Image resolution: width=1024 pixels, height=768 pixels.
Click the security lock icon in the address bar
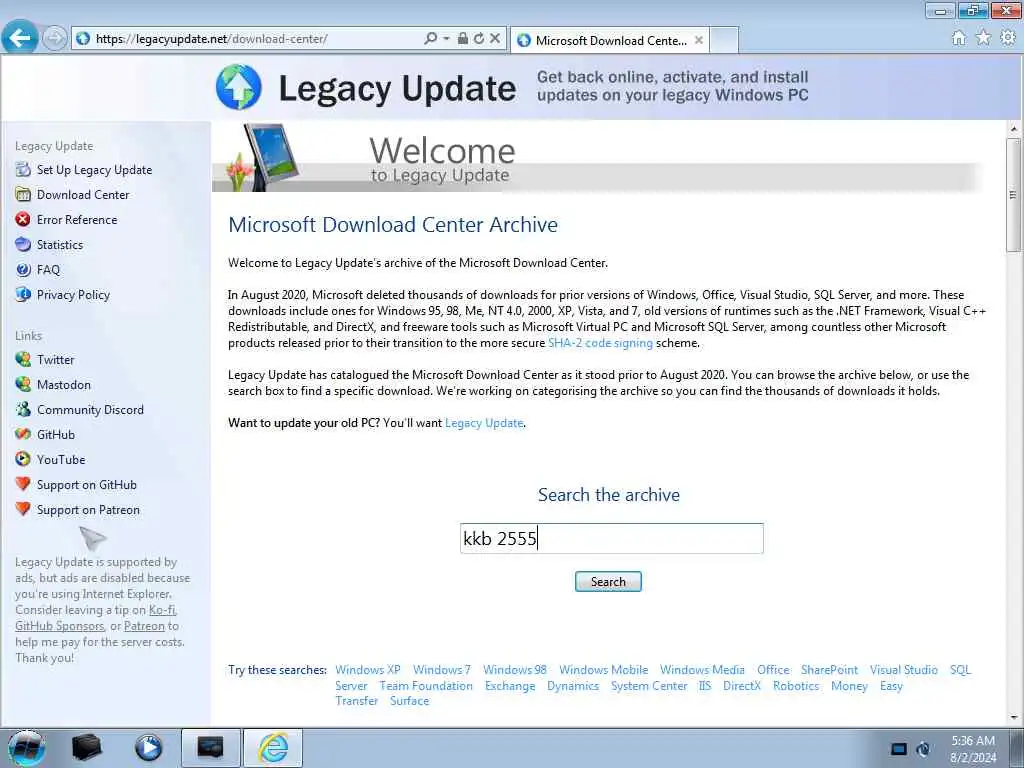462,39
